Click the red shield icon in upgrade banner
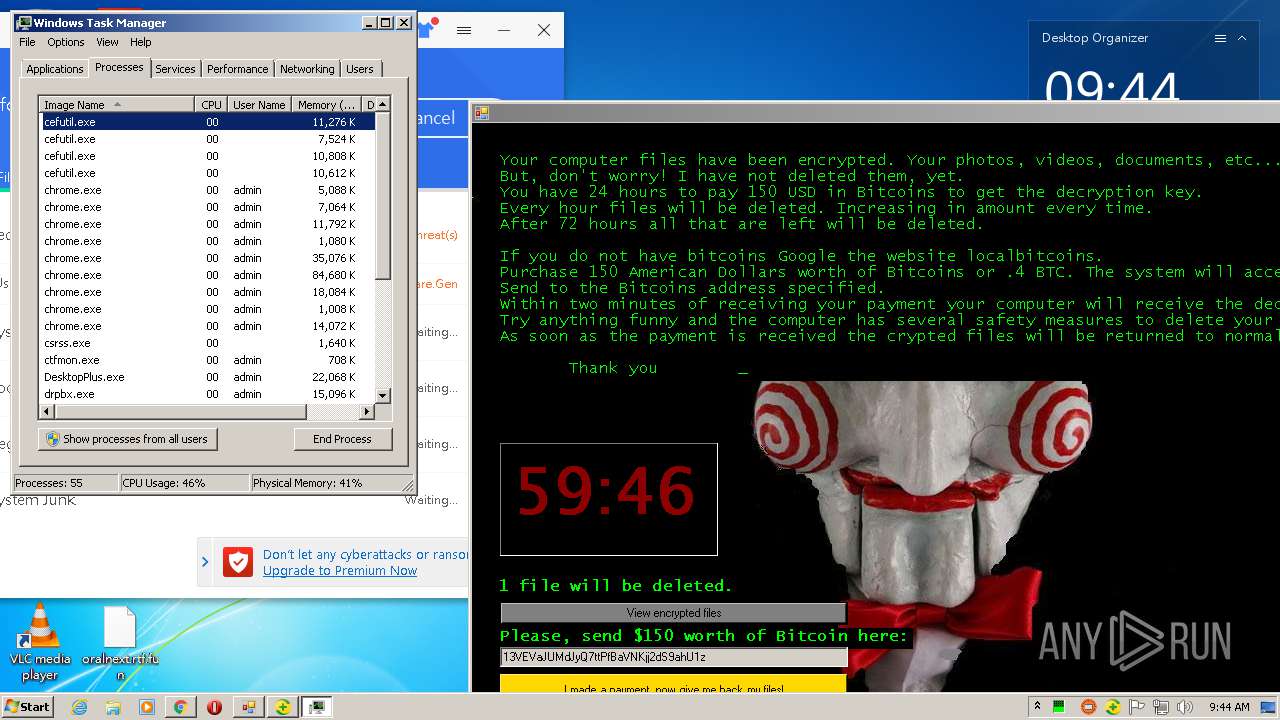This screenshot has height=720, width=1280. click(x=238, y=562)
